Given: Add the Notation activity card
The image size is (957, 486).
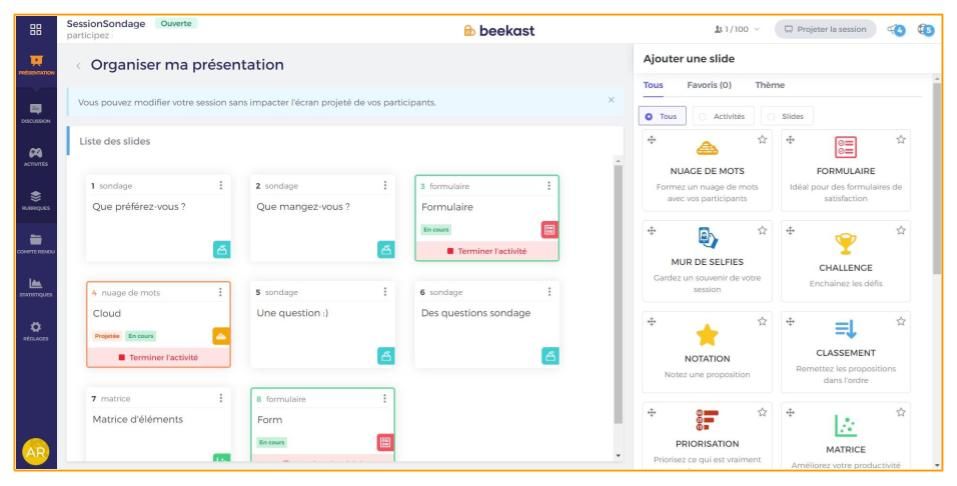Looking at the screenshot, I should click(707, 350).
